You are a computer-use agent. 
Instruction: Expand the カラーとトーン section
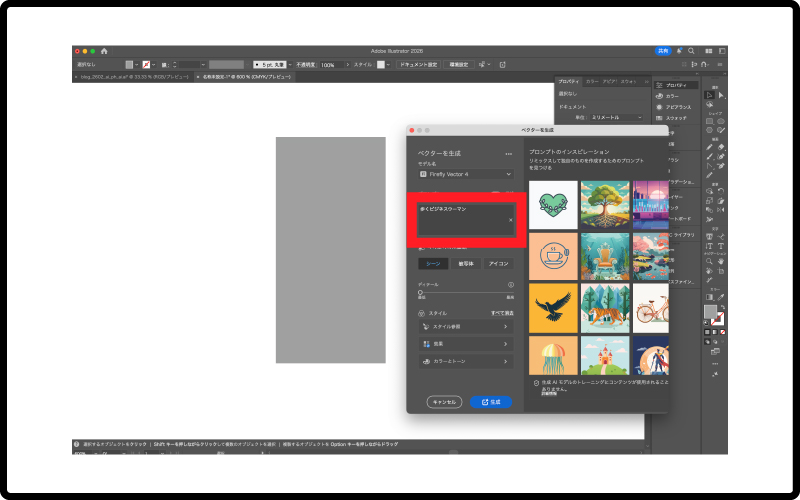tap(465, 361)
